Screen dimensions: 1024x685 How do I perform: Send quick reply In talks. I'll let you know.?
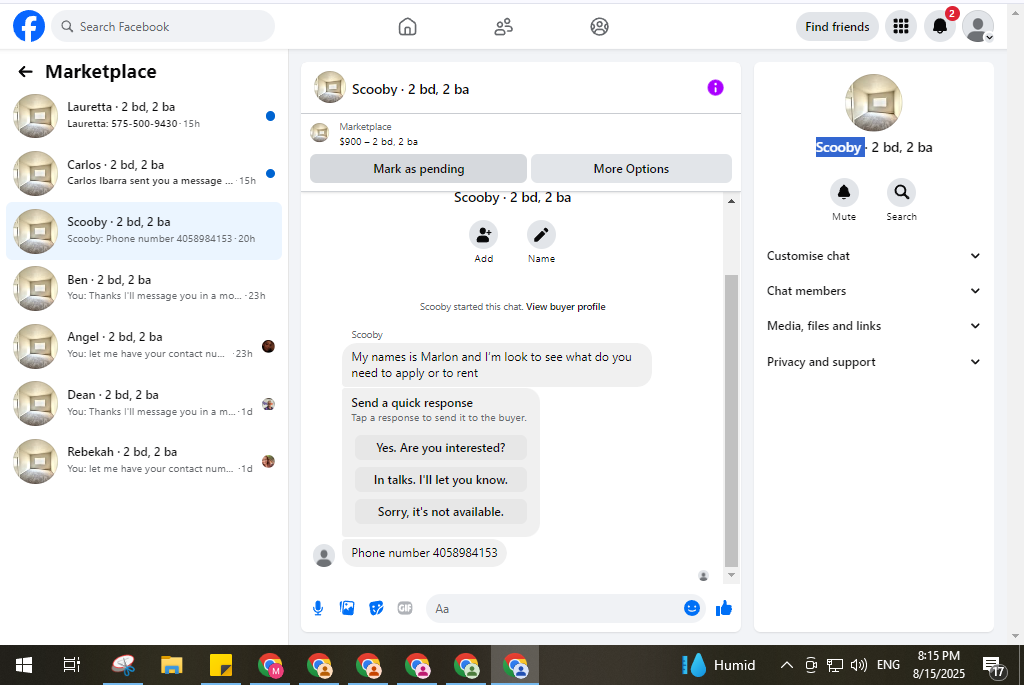click(x=441, y=480)
